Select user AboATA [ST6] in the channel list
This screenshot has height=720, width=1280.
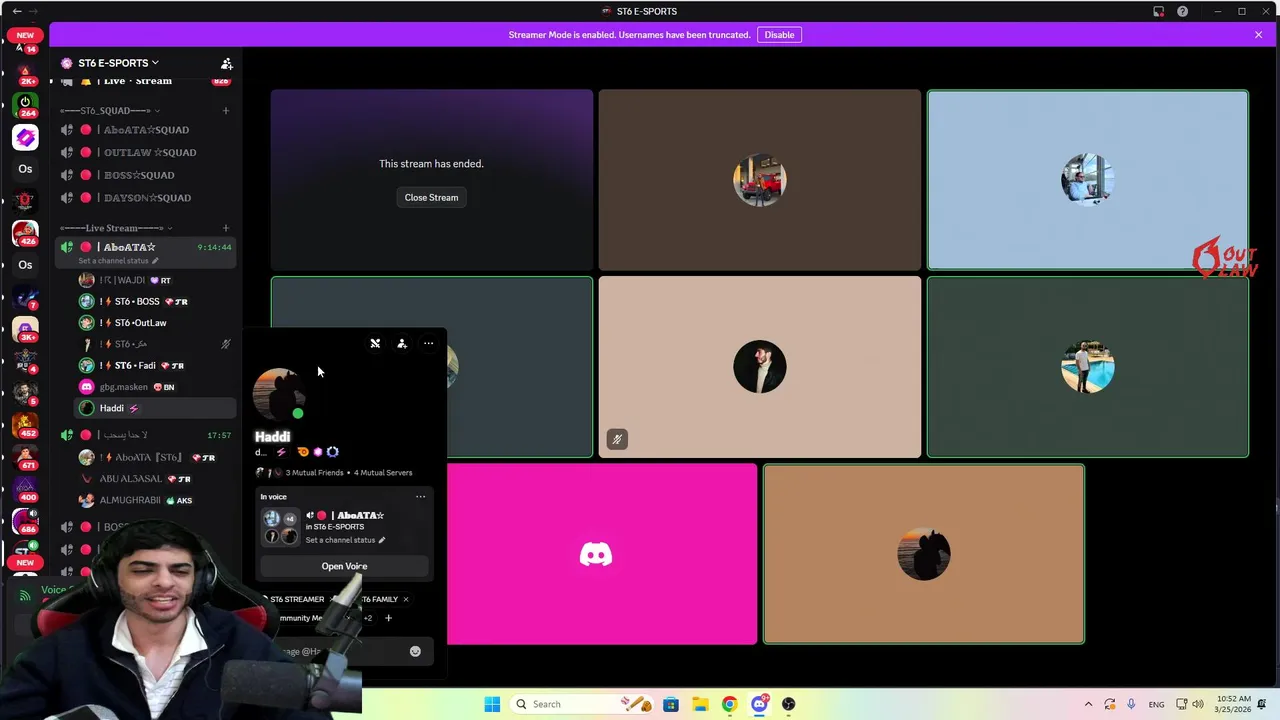coord(154,457)
